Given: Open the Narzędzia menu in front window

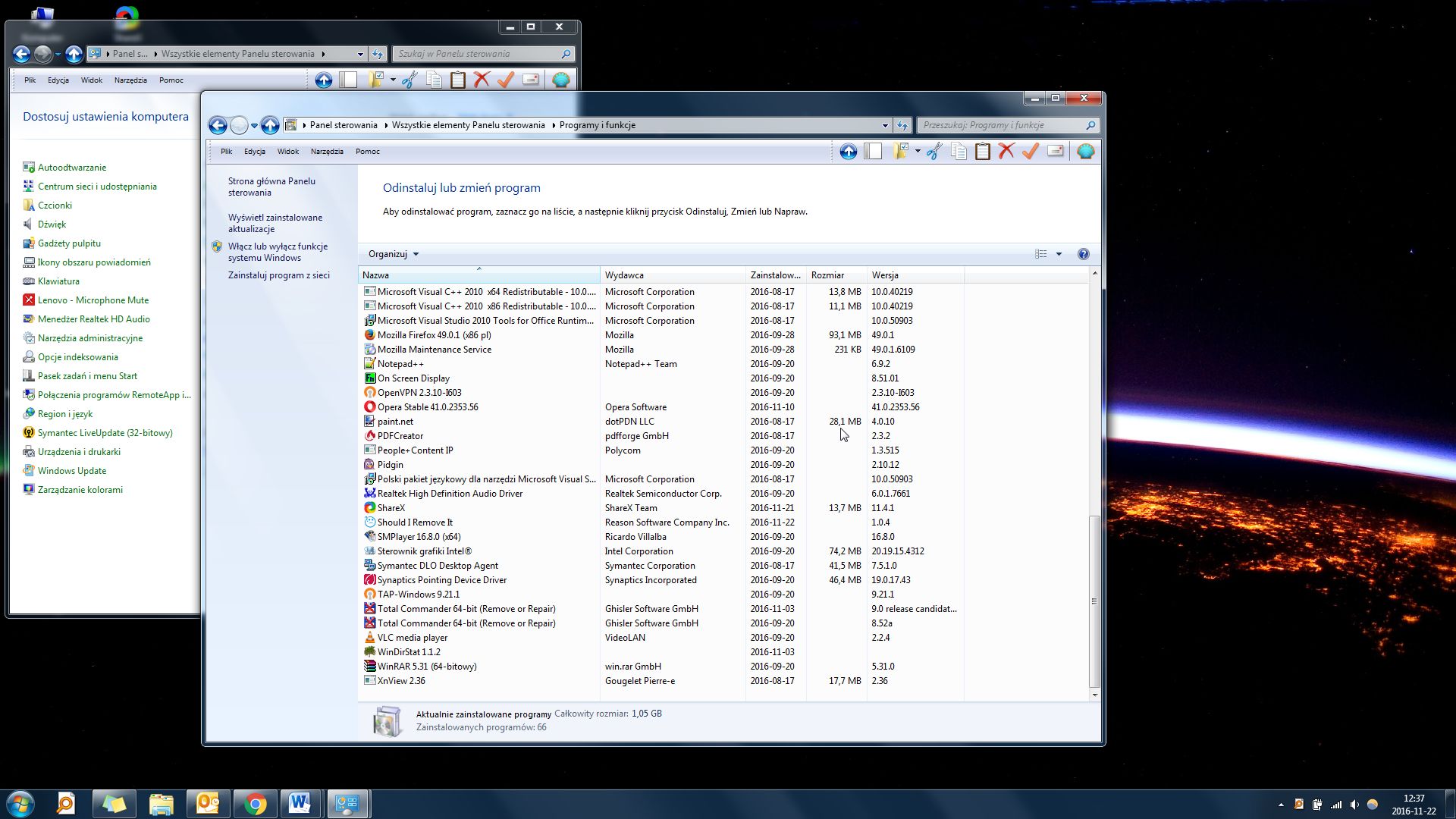Looking at the screenshot, I should pos(327,152).
